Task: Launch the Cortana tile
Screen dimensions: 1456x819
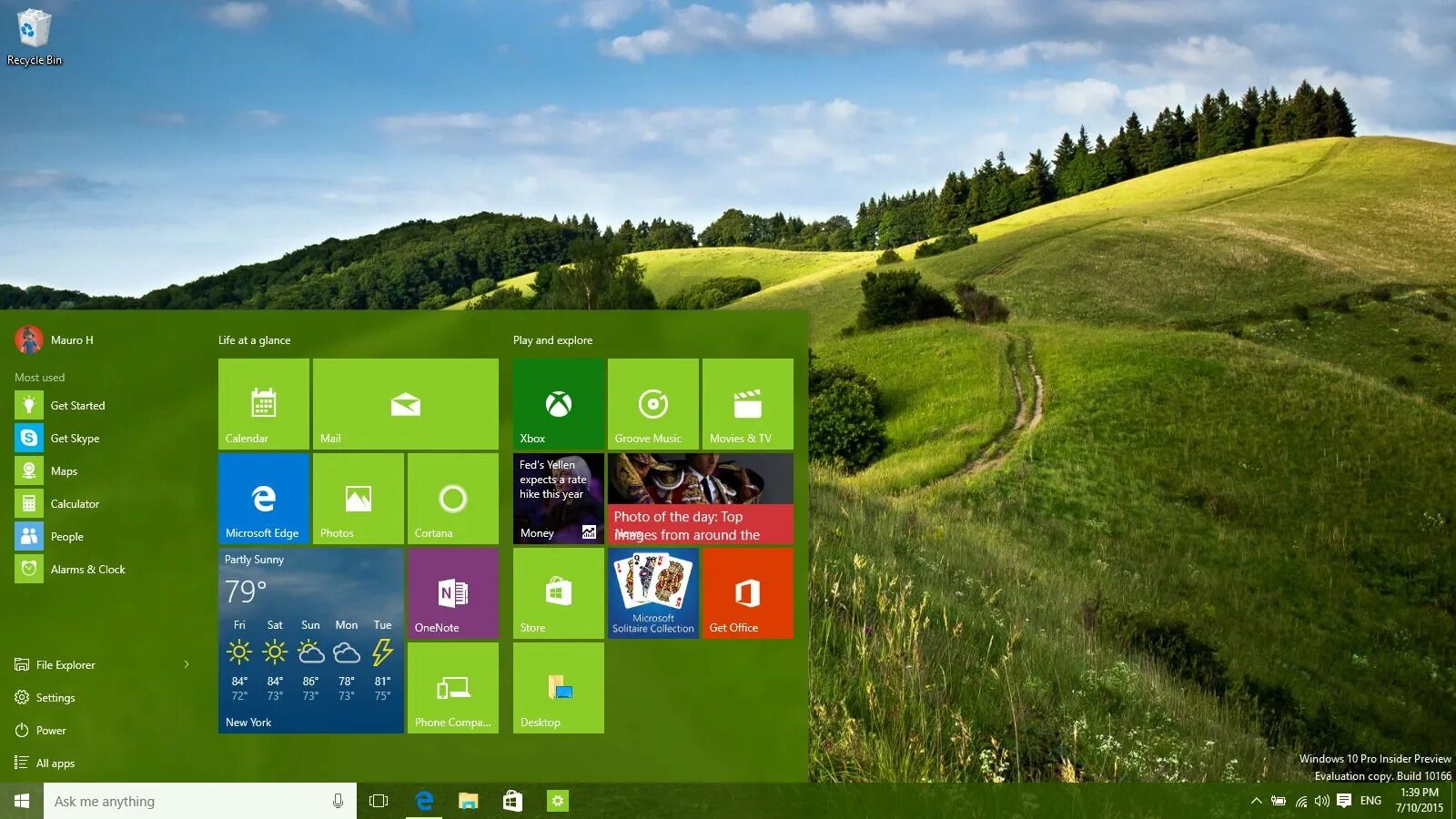Action: coord(453,499)
